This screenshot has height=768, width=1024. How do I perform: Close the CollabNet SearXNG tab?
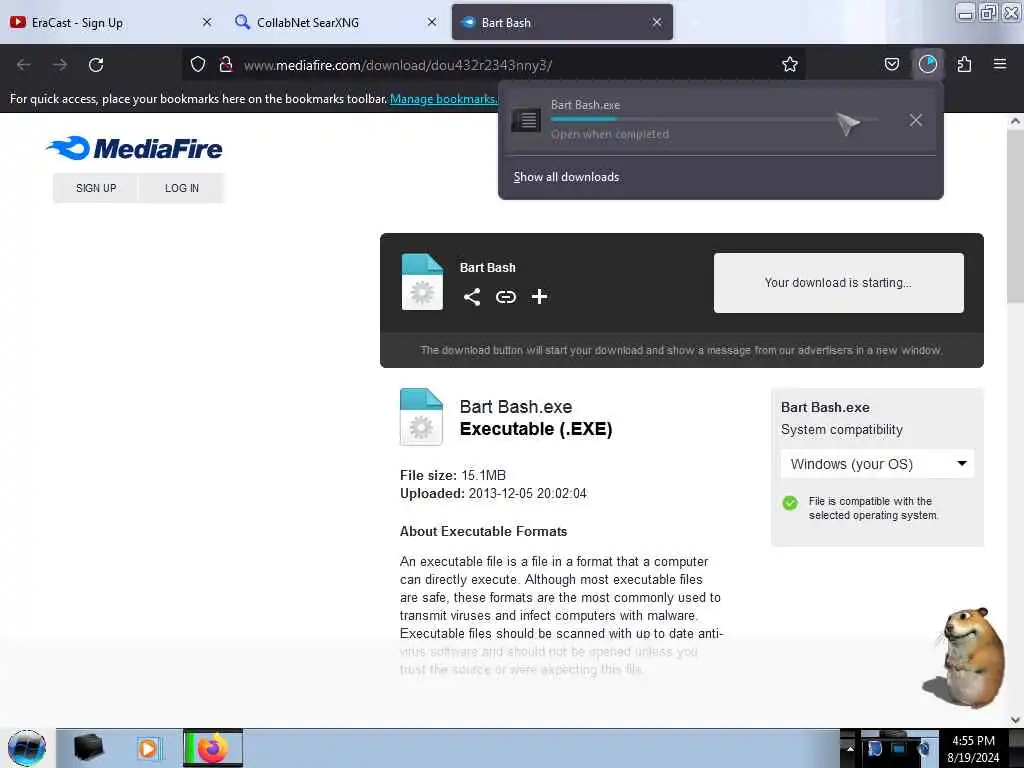432,22
